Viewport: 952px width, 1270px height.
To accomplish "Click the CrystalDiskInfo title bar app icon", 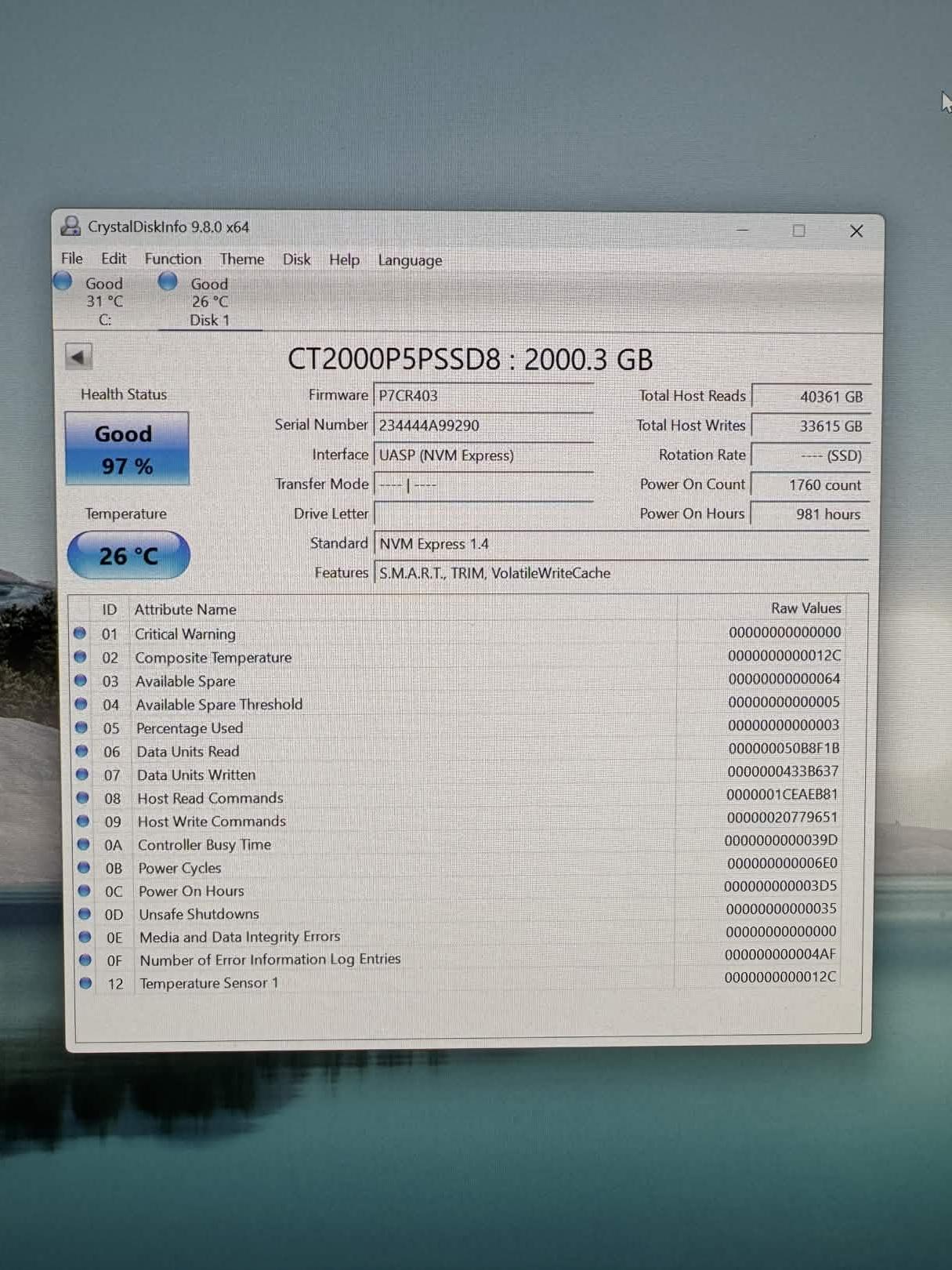I will (71, 227).
